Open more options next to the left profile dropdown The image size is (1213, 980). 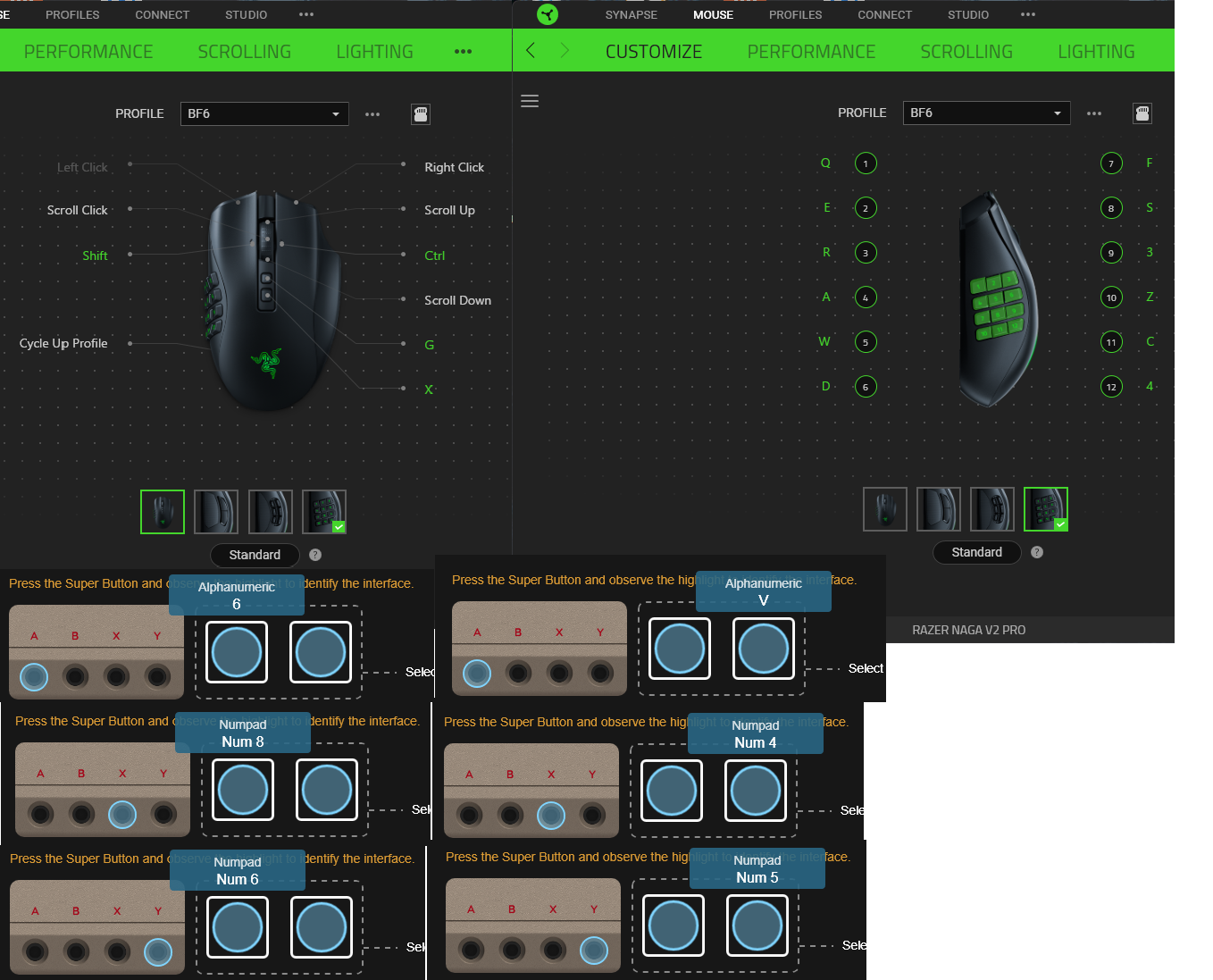[372, 114]
